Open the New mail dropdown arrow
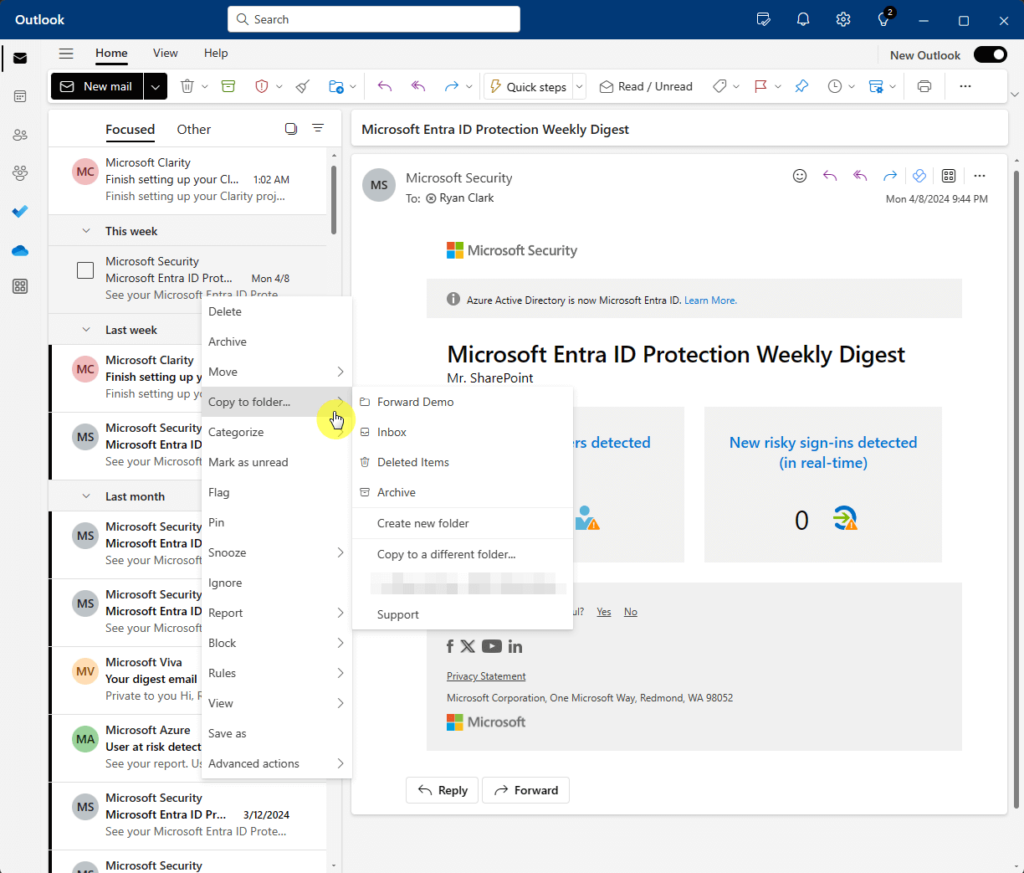 155,86
